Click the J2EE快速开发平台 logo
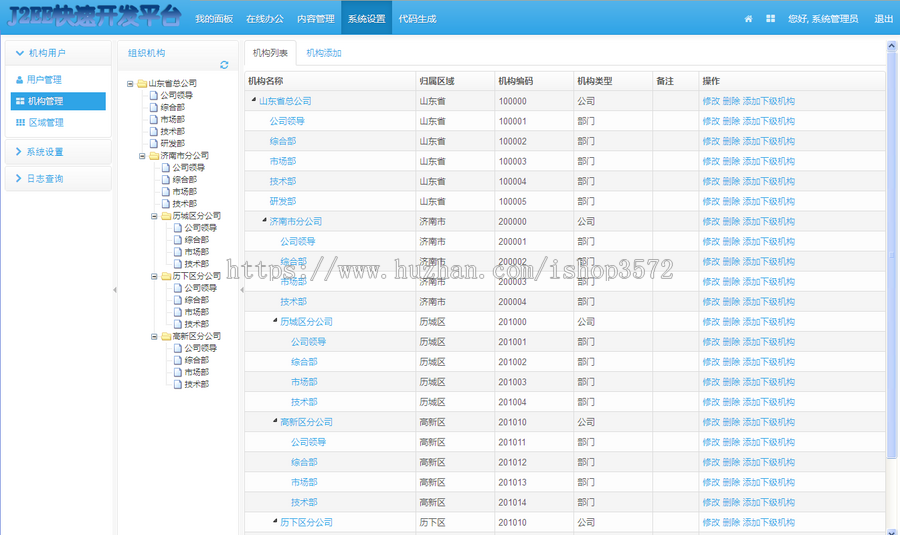900x535 pixels. [x=94, y=16]
